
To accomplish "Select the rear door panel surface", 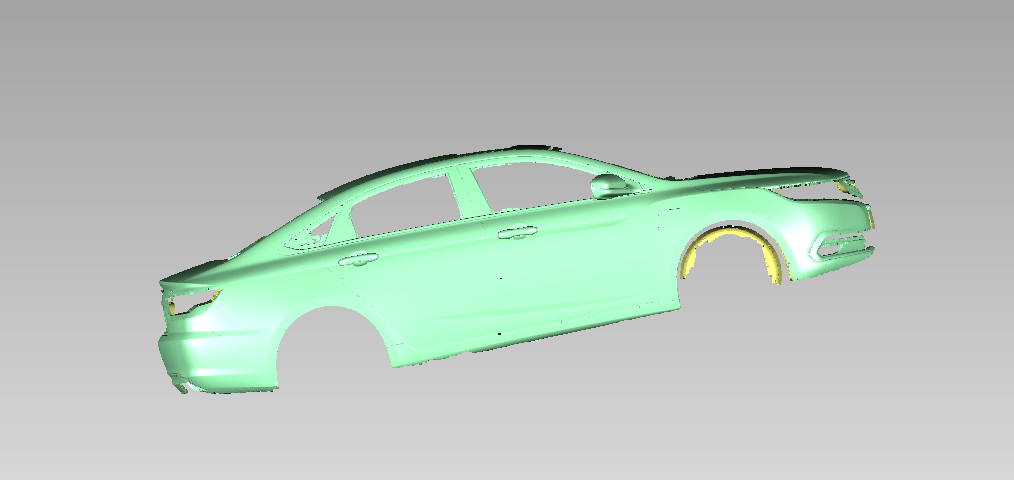I will point(430,300).
